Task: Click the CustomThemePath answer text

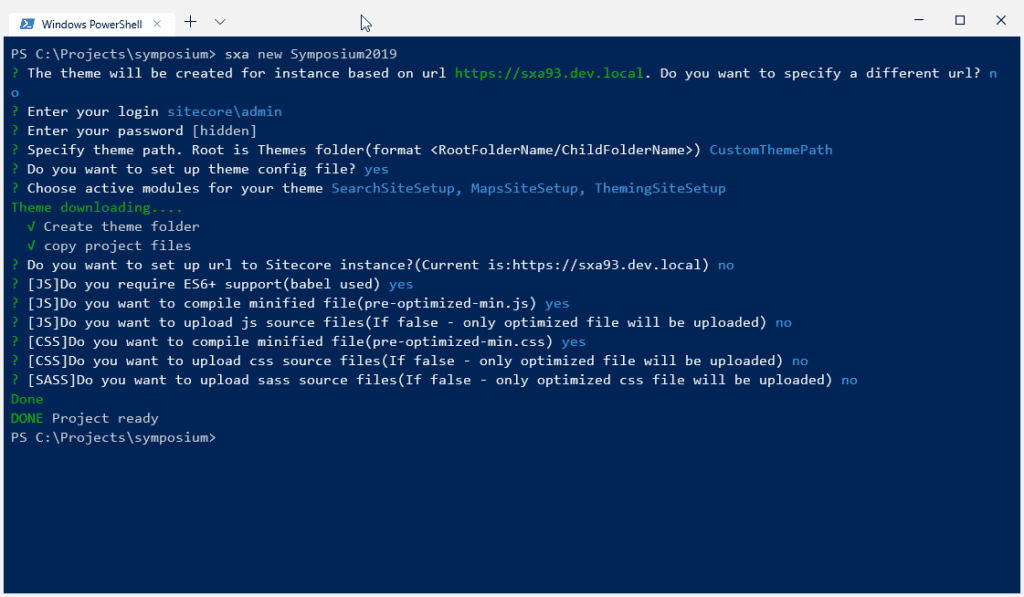Action: (x=770, y=150)
